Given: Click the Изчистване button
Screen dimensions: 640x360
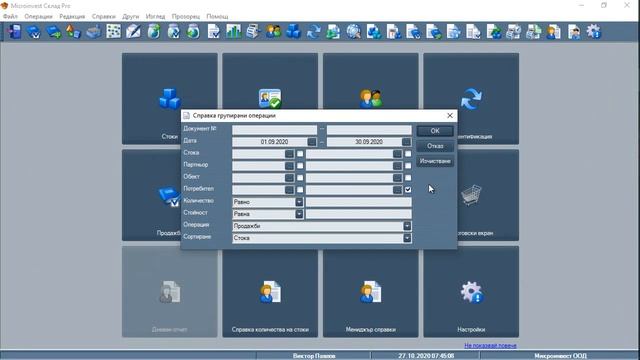Looking at the screenshot, I should pyautogui.click(x=435, y=161).
